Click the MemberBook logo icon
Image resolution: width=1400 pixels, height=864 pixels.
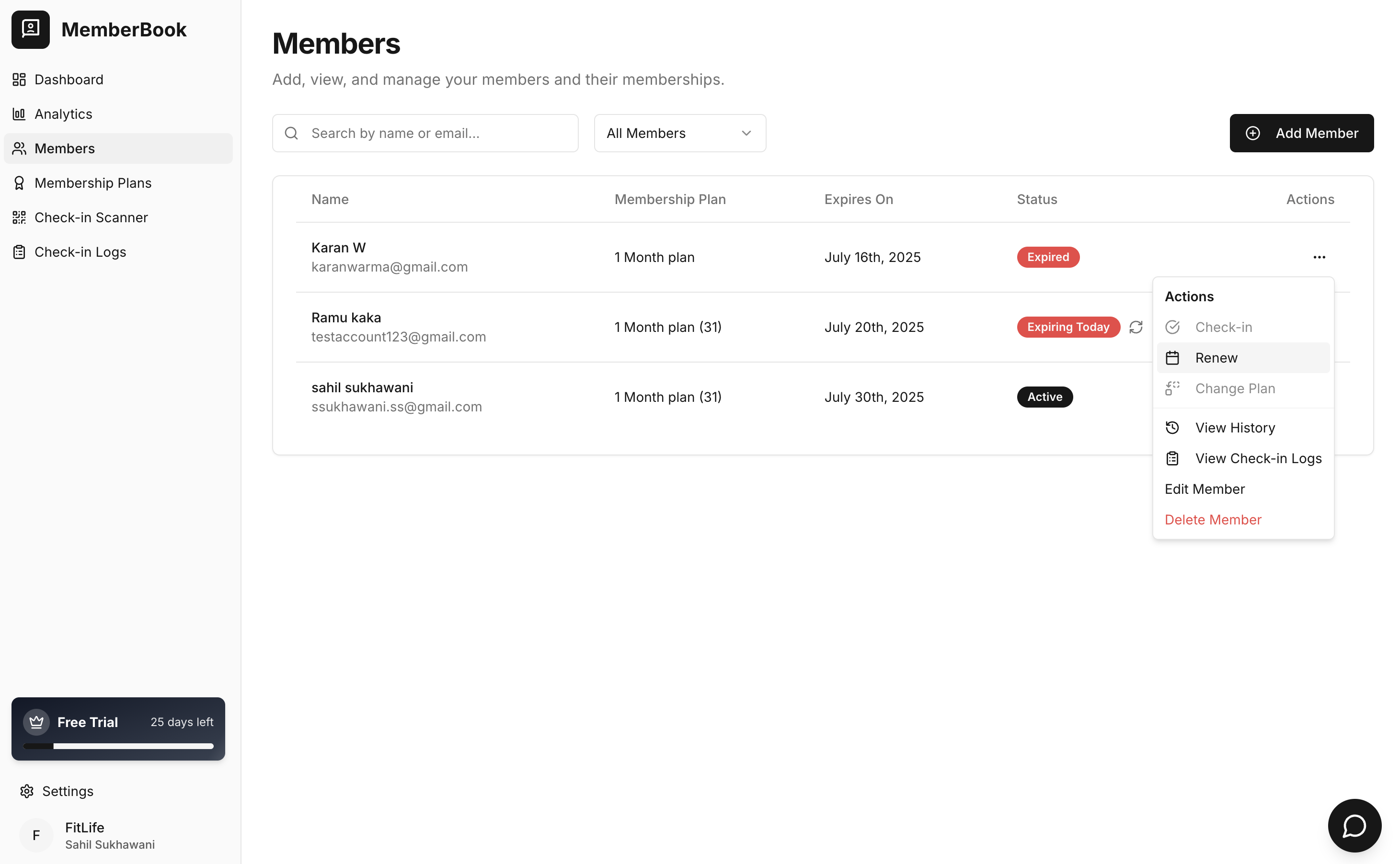tap(30, 29)
